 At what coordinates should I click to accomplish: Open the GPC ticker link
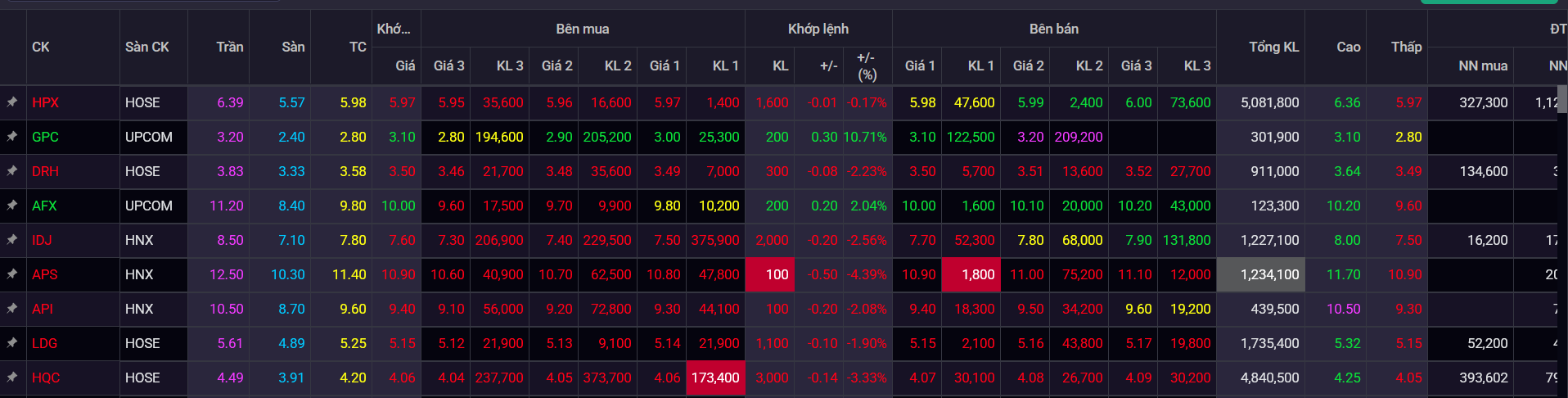point(45,137)
